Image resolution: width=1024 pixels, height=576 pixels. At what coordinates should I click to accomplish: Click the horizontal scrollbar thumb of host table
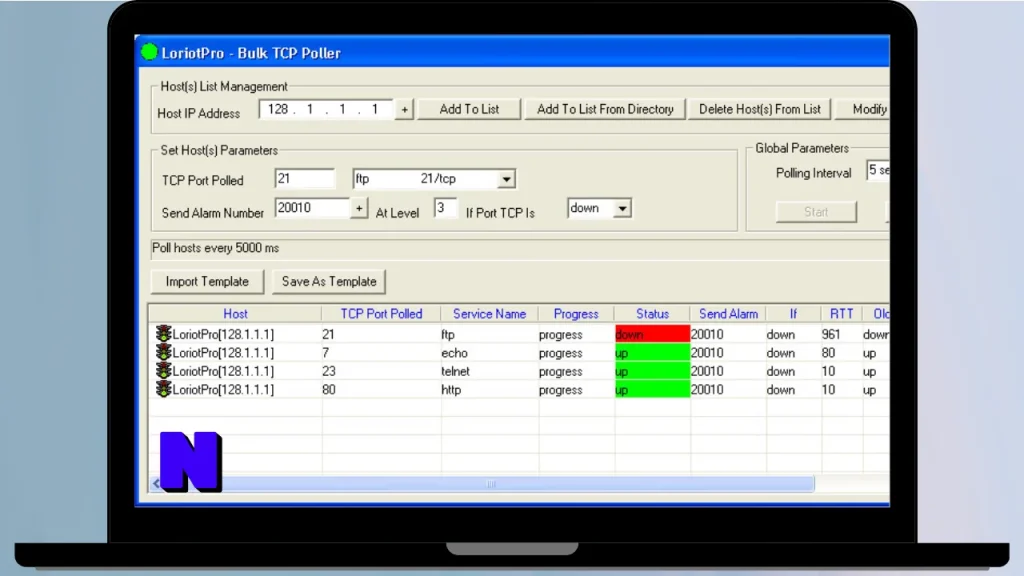click(490, 484)
